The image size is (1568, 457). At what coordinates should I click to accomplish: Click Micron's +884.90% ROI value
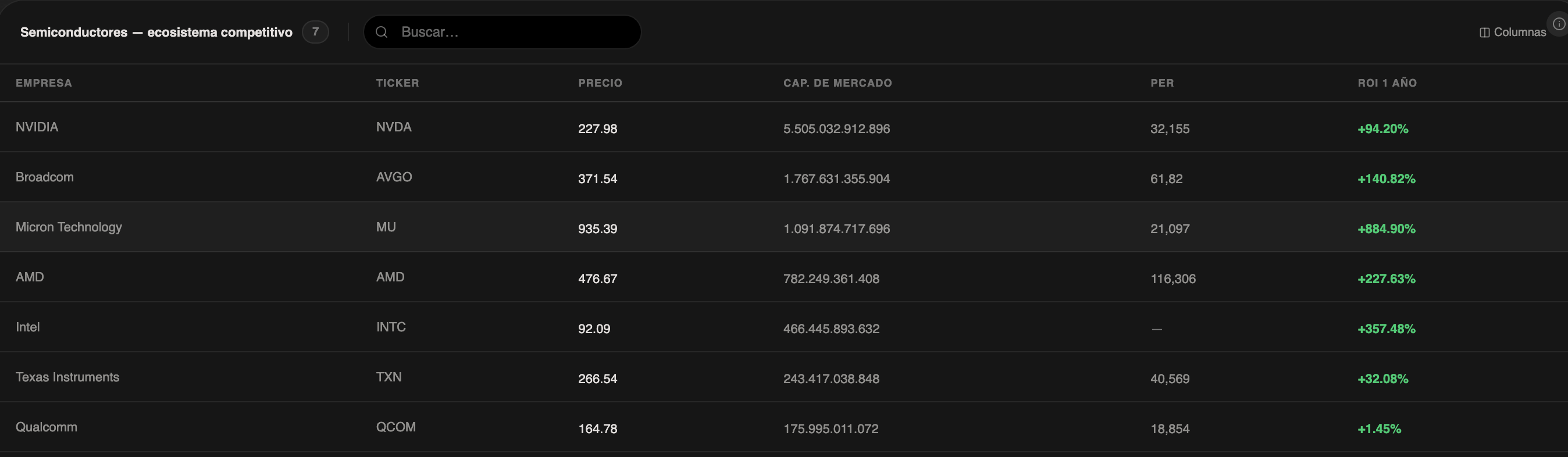(x=1387, y=229)
